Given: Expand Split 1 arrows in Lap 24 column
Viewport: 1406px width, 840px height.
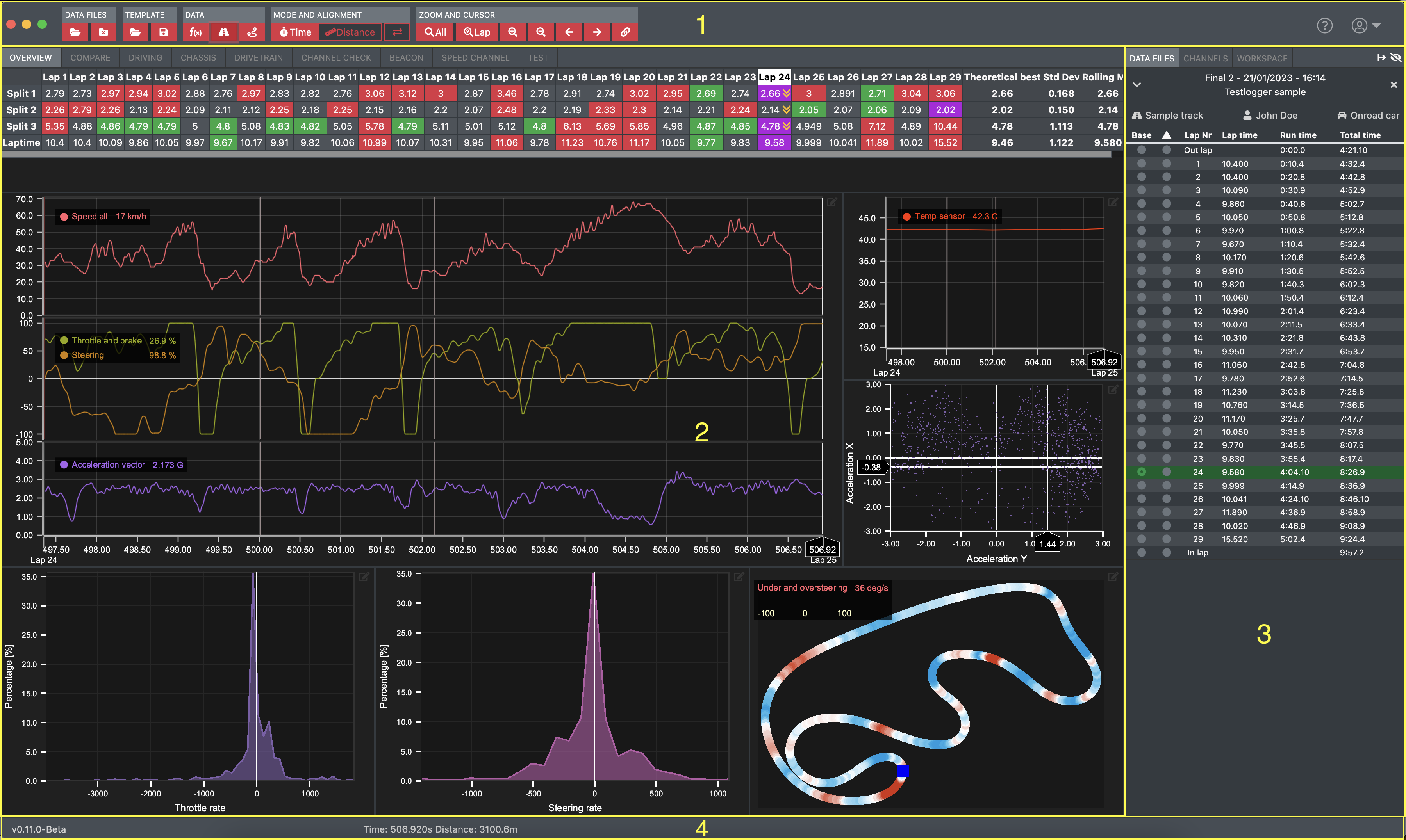Looking at the screenshot, I should [x=787, y=93].
